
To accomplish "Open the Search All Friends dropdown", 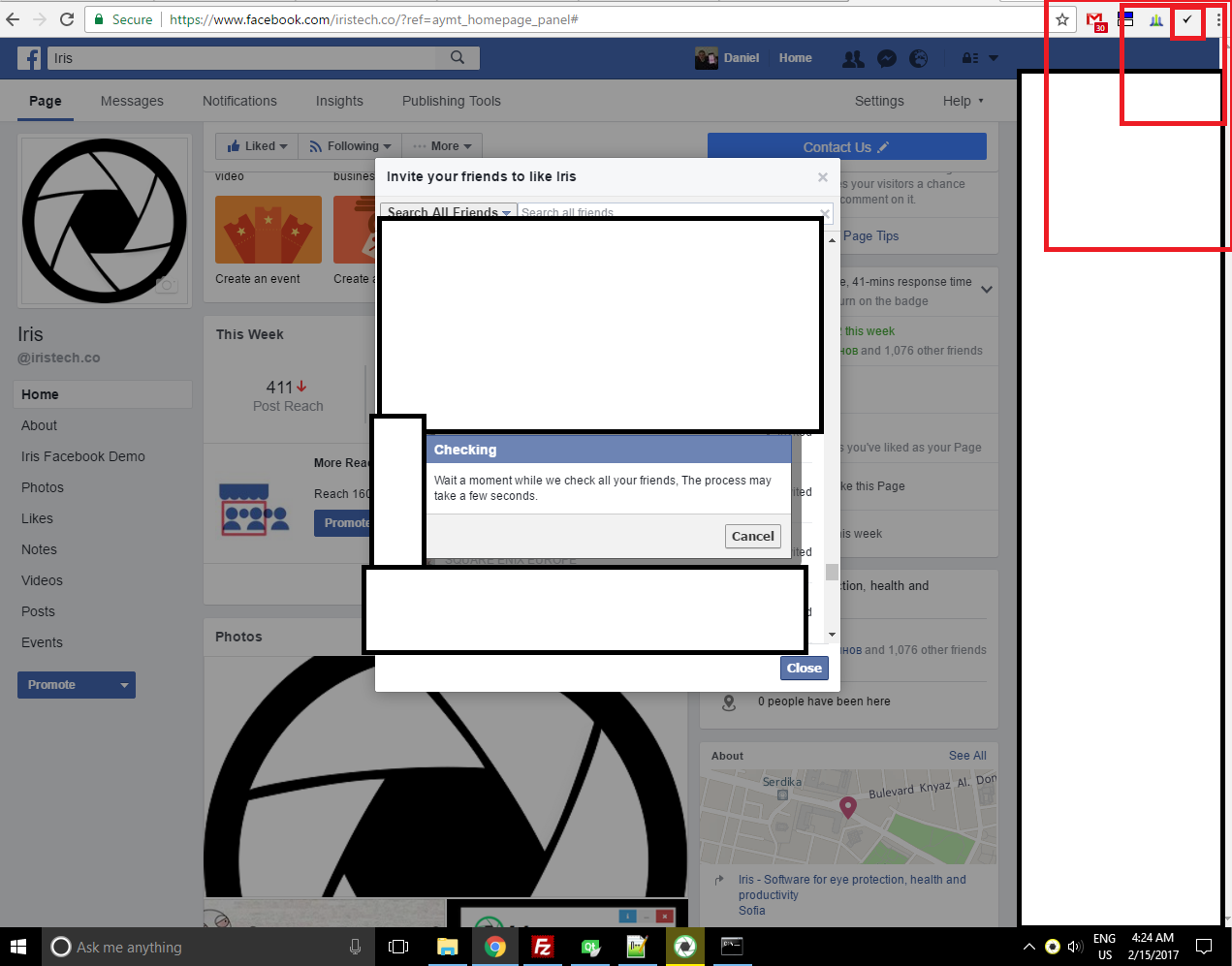I will coord(449,212).
